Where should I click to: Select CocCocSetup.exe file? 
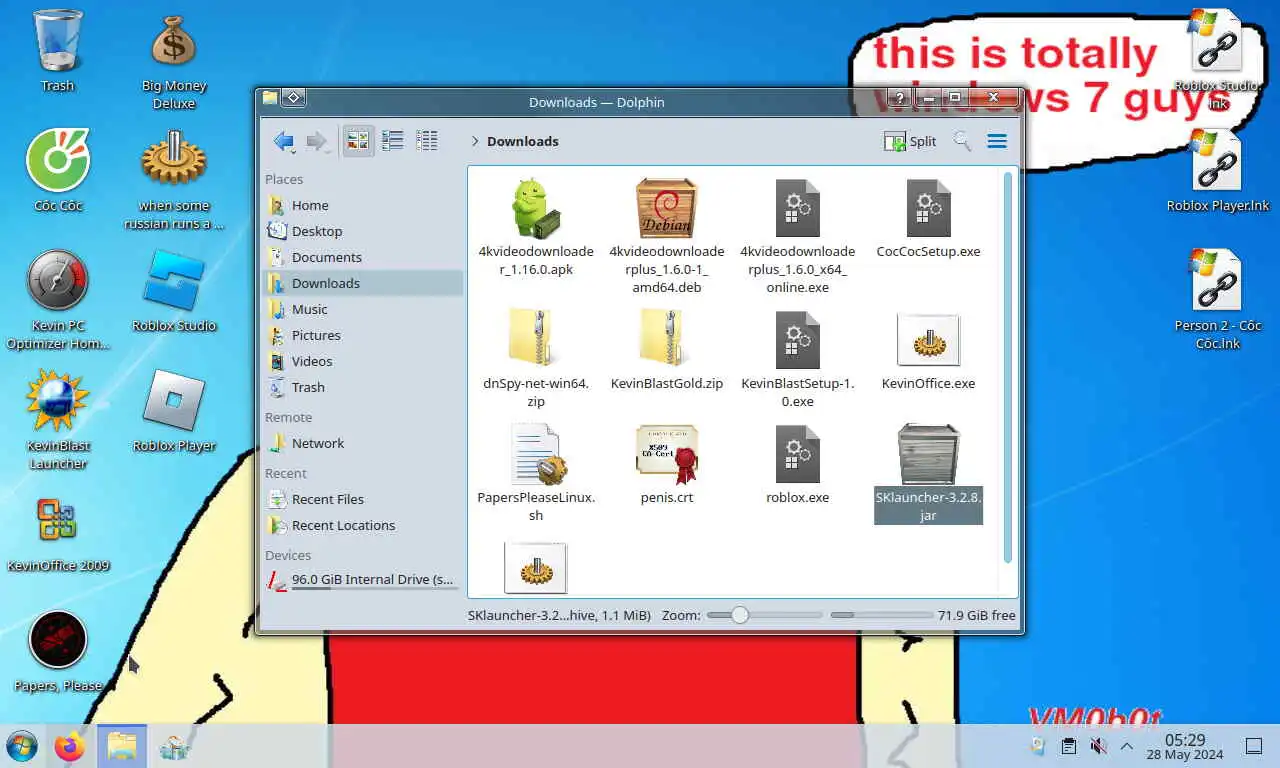(928, 219)
